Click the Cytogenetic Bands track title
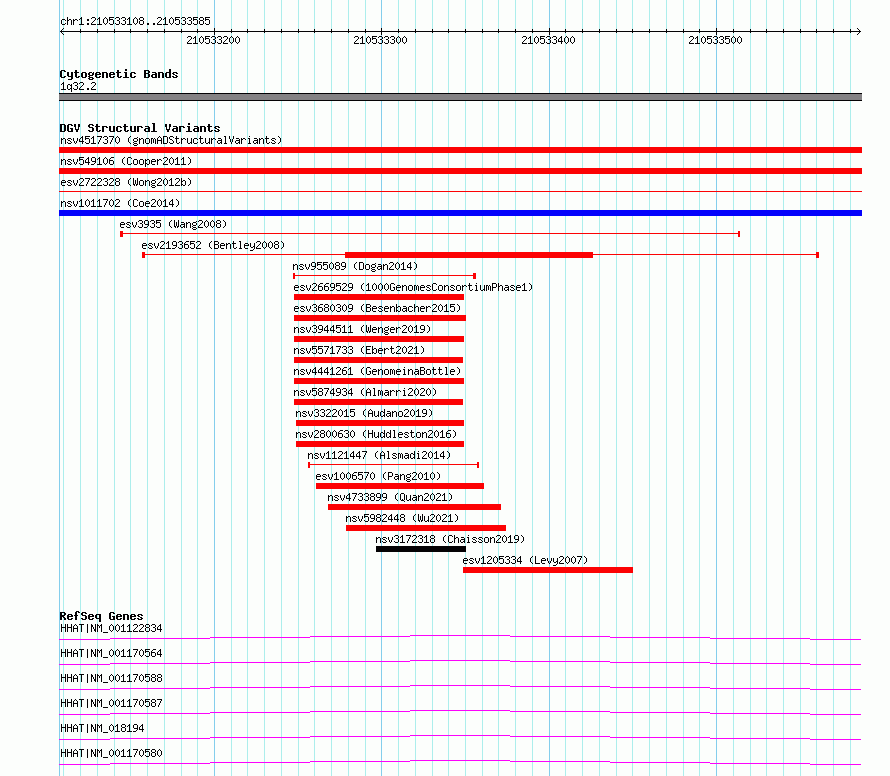 coord(119,74)
